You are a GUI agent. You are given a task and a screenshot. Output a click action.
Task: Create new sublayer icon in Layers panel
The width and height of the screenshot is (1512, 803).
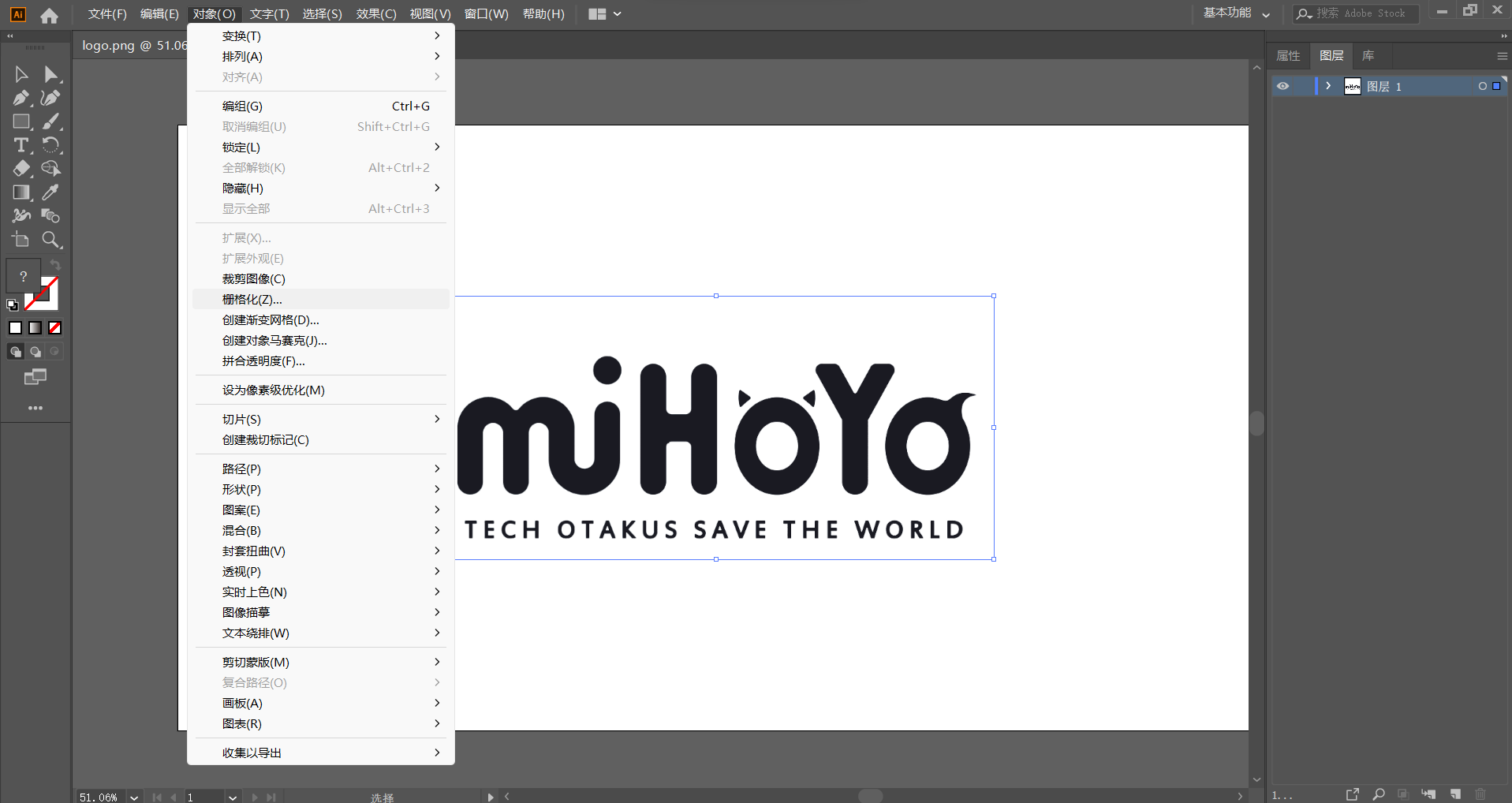(1428, 794)
